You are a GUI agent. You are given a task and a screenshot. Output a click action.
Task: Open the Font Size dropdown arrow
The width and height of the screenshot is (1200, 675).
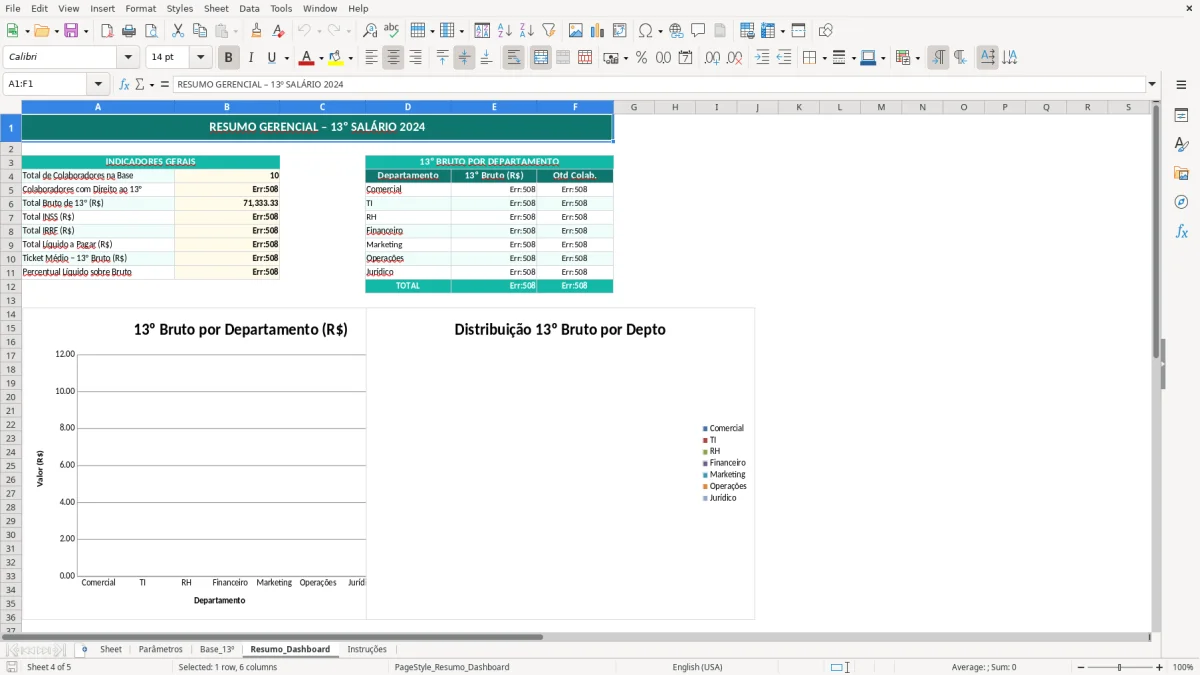[x=200, y=58]
